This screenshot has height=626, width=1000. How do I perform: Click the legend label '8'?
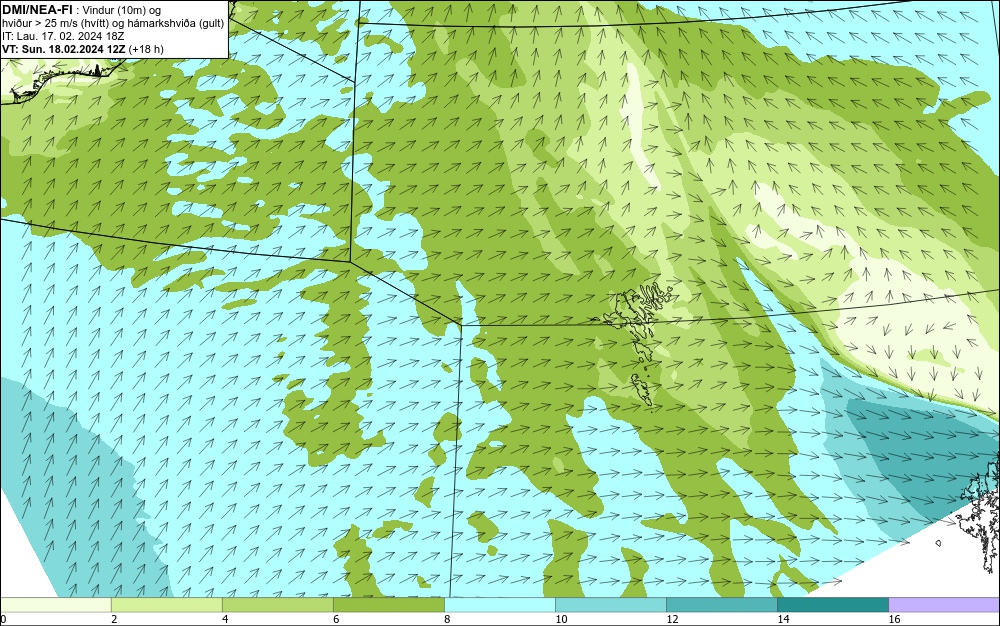coord(447,619)
